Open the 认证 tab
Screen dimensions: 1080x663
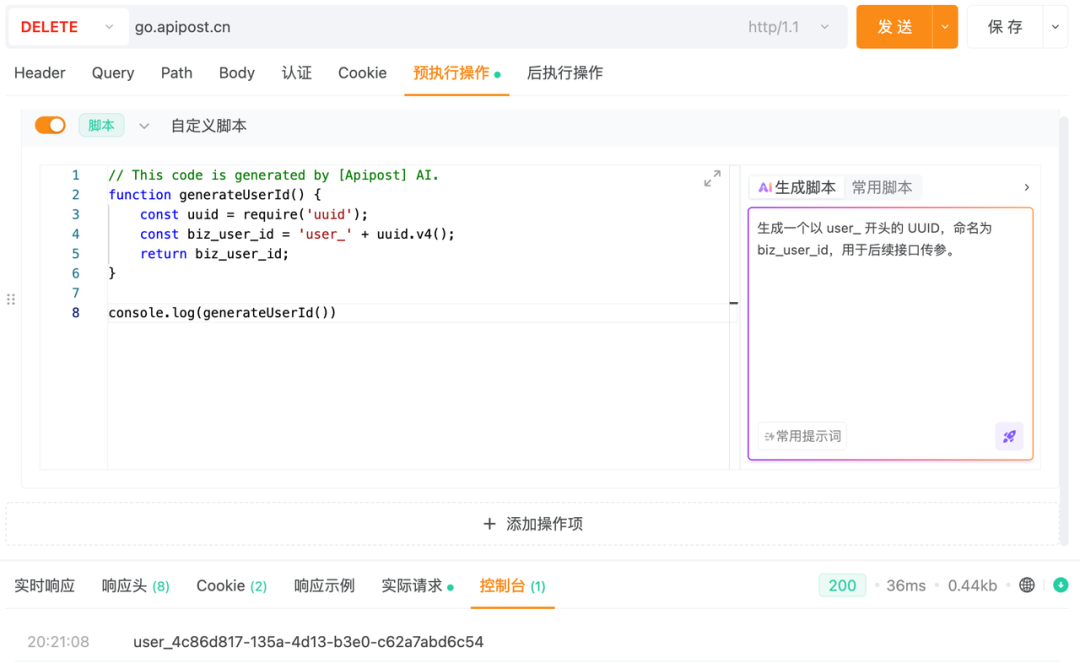[297, 73]
